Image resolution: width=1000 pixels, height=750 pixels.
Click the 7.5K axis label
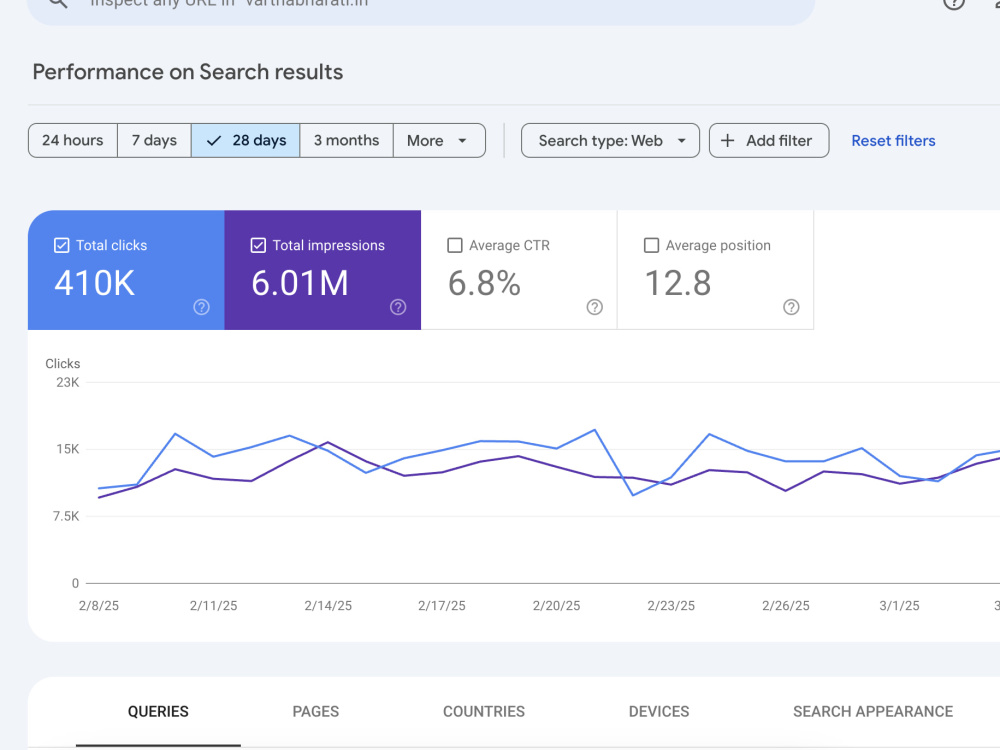tap(66, 517)
